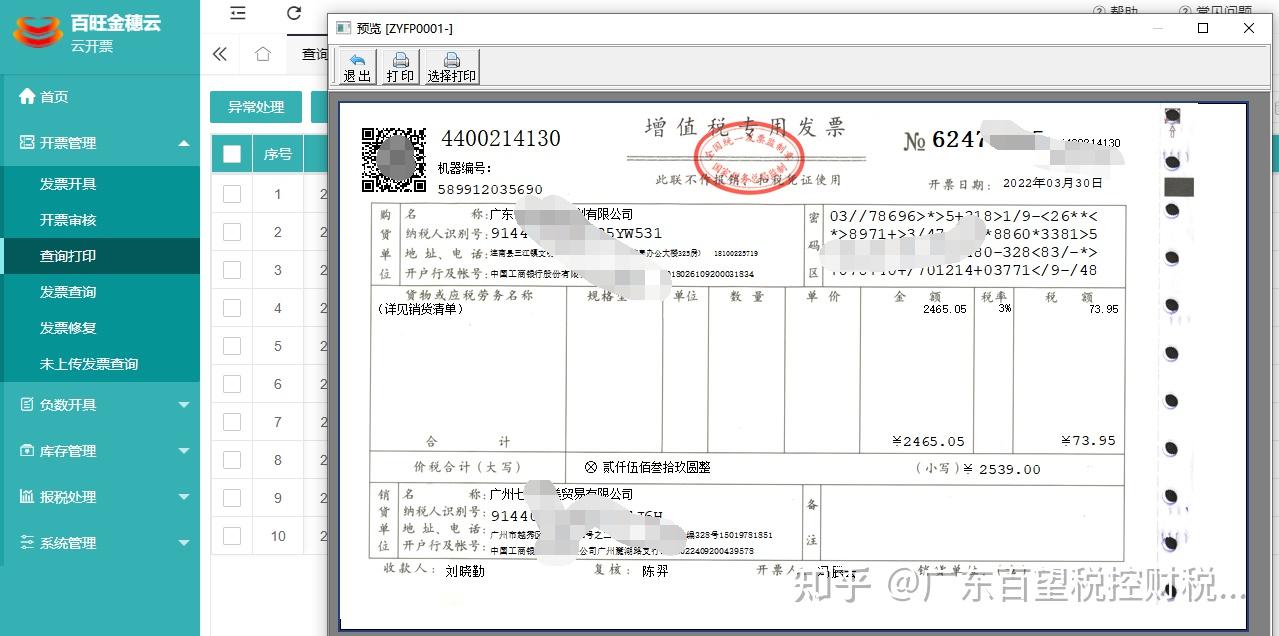Click the 贰仟伍佰叁拾玖圆整 amount in words
The height and width of the screenshot is (636, 1279).
[x=656, y=467]
